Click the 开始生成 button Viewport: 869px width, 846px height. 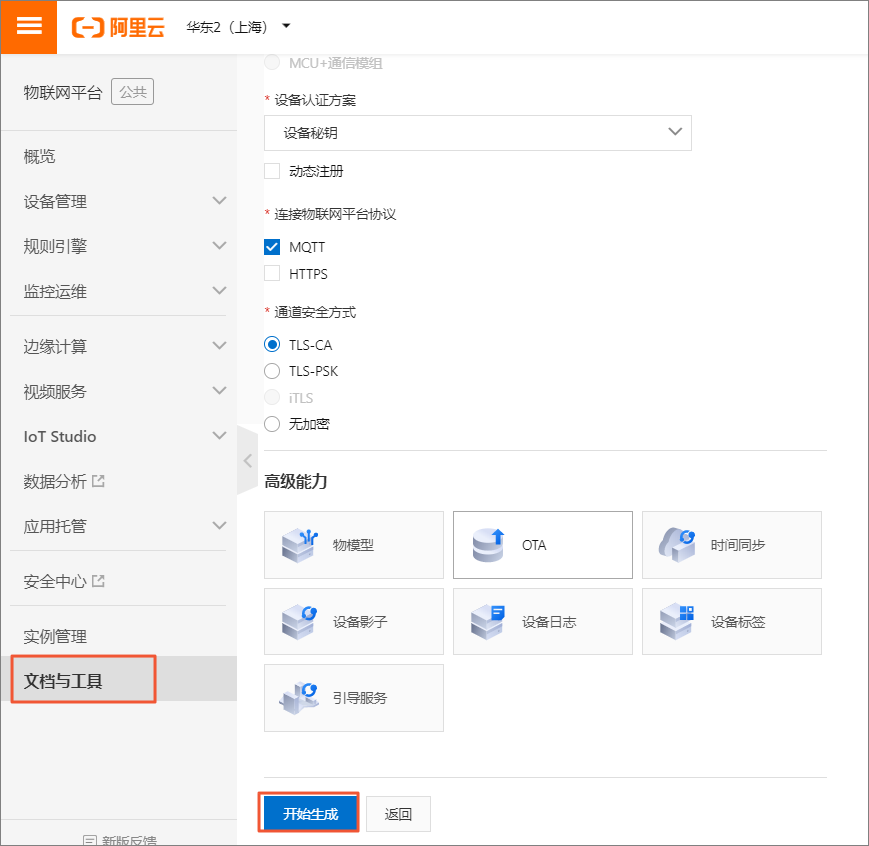coord(308,813)
